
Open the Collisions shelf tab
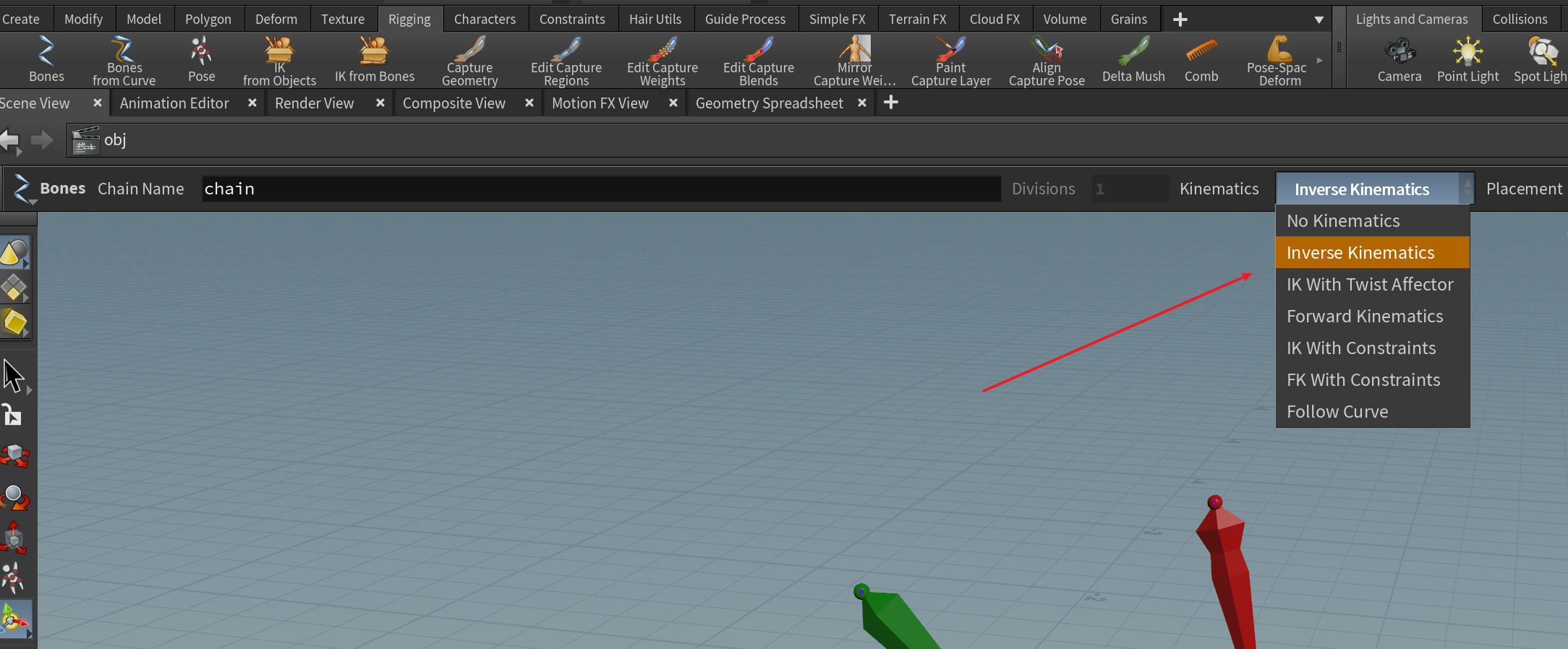point(1520,19)
